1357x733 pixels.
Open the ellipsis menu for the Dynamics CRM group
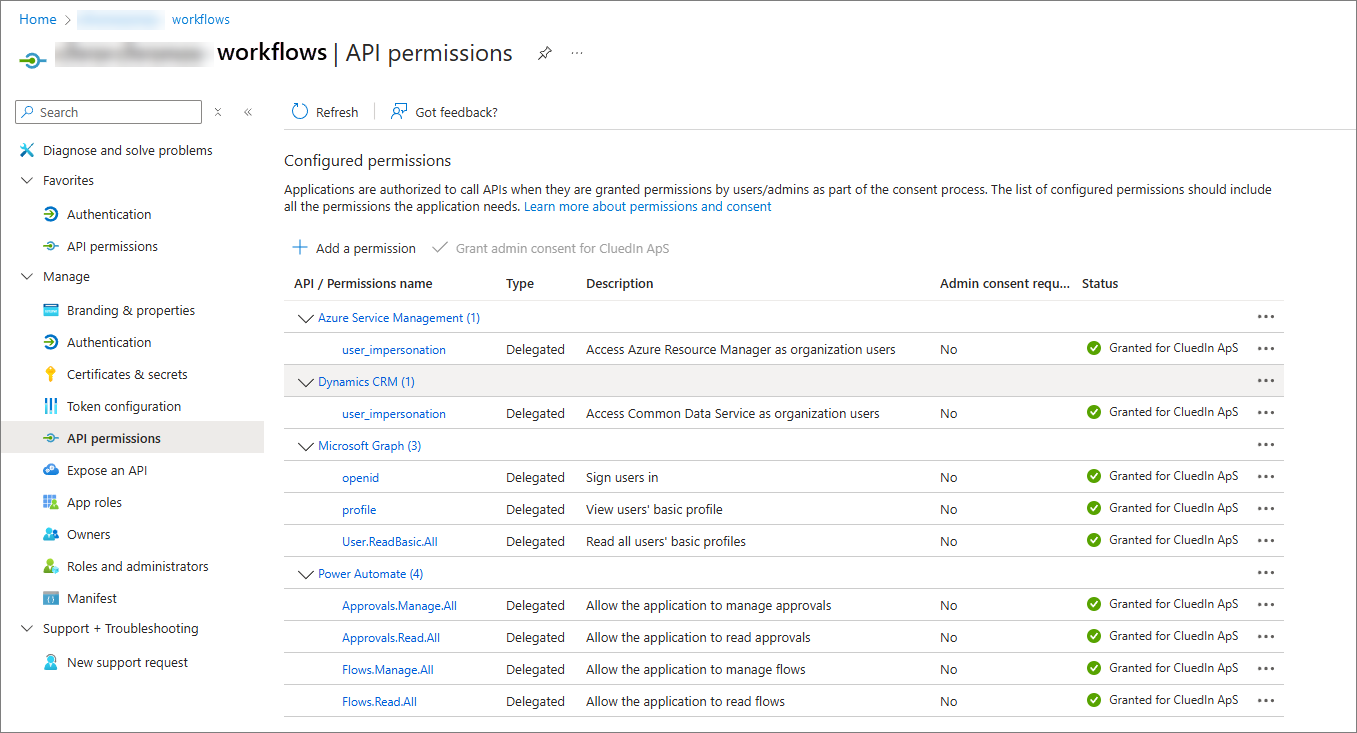[1266, 381]
